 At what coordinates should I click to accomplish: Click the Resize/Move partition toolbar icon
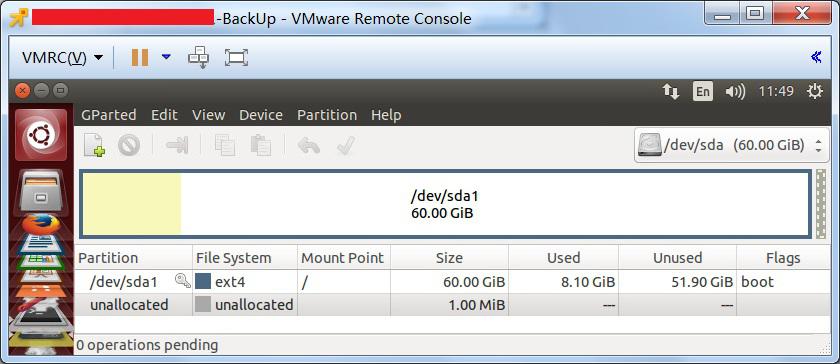[x=177, y=145]
